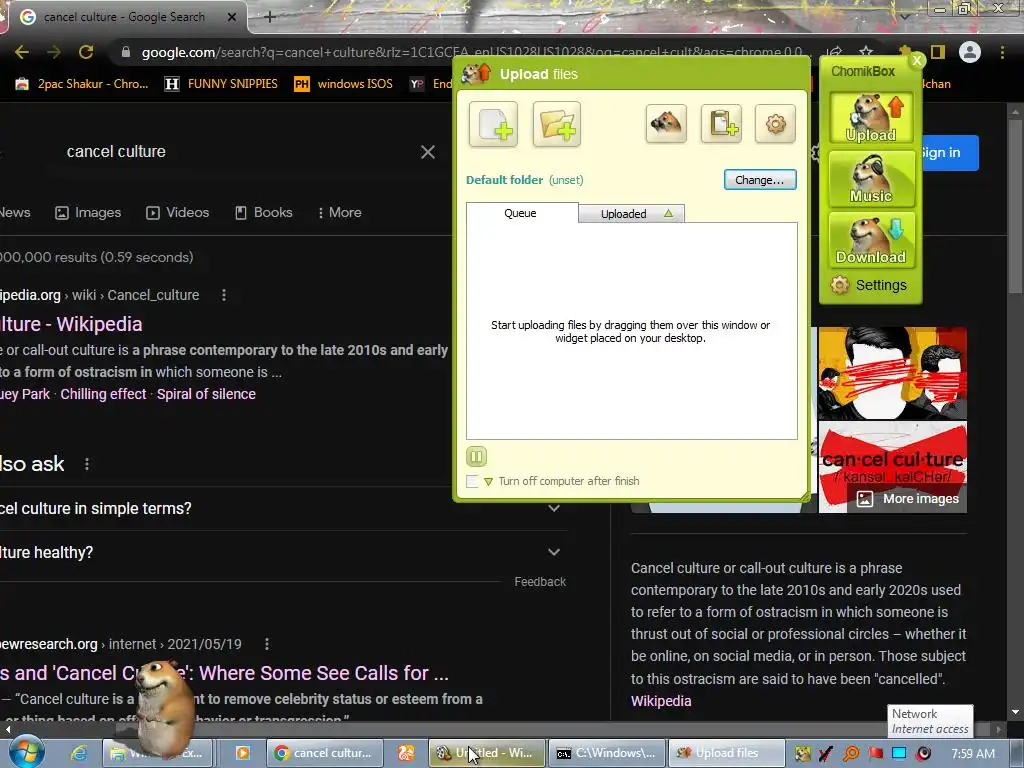The width and height of the screenshot is (1024, 768).
Task: Switch to the Upload files taskbar button
Action: pos(727,753)
